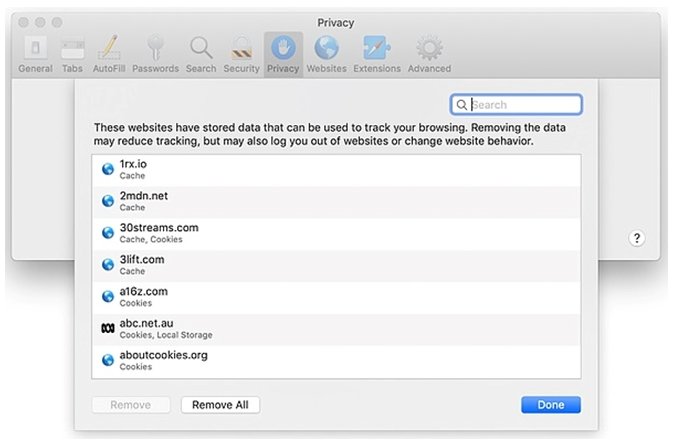Click the red close window button
Viewport: 678px width, 442px height.
(x=24, y=22)
